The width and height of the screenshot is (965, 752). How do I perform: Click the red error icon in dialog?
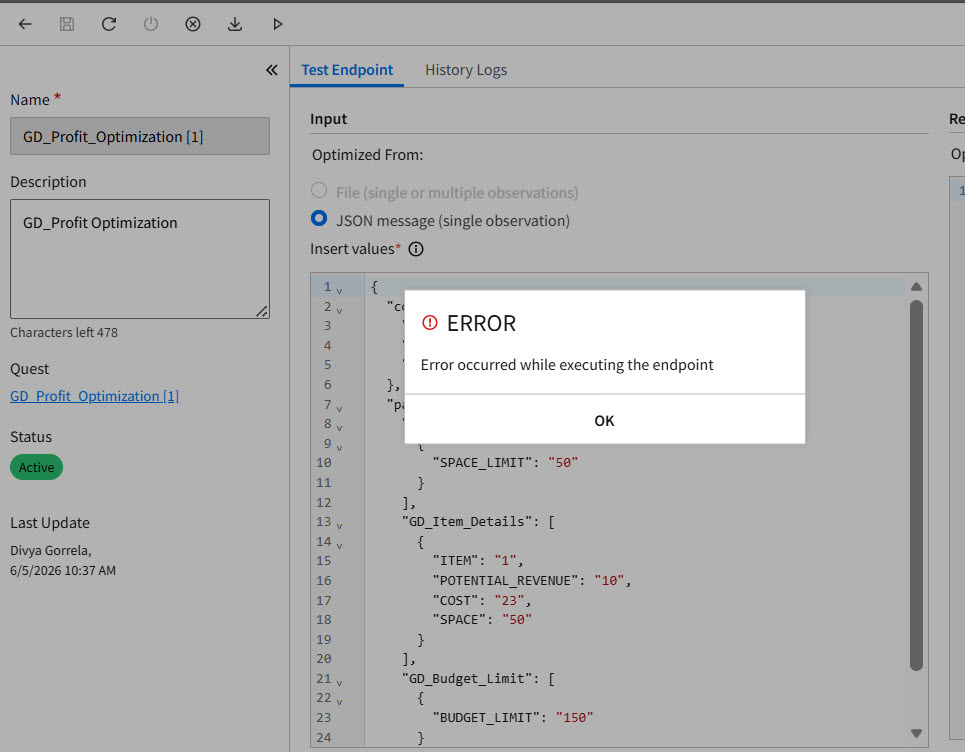pos(430,322)
